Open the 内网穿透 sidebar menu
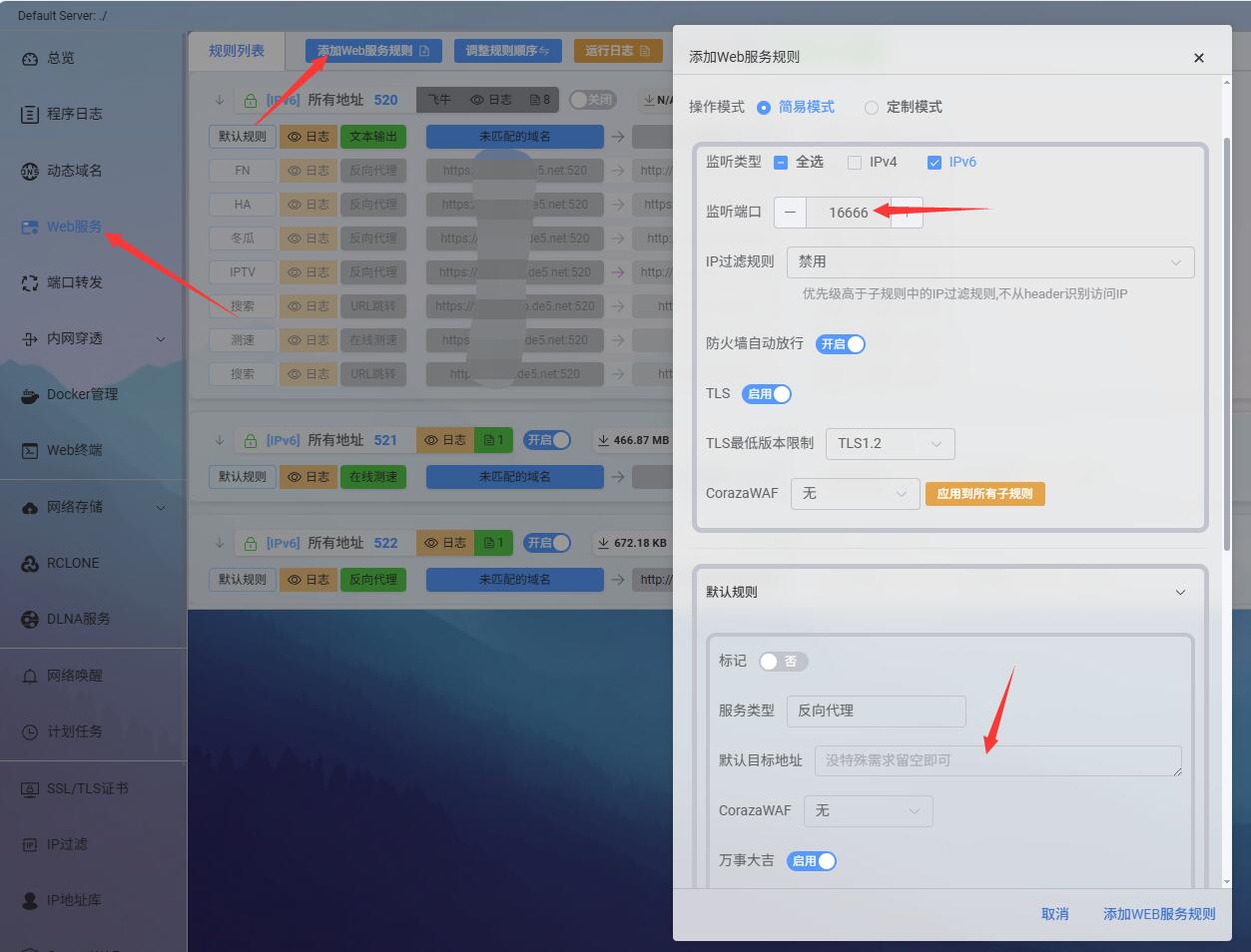This screenshot has width=1251, height=952. coord(80,338)
